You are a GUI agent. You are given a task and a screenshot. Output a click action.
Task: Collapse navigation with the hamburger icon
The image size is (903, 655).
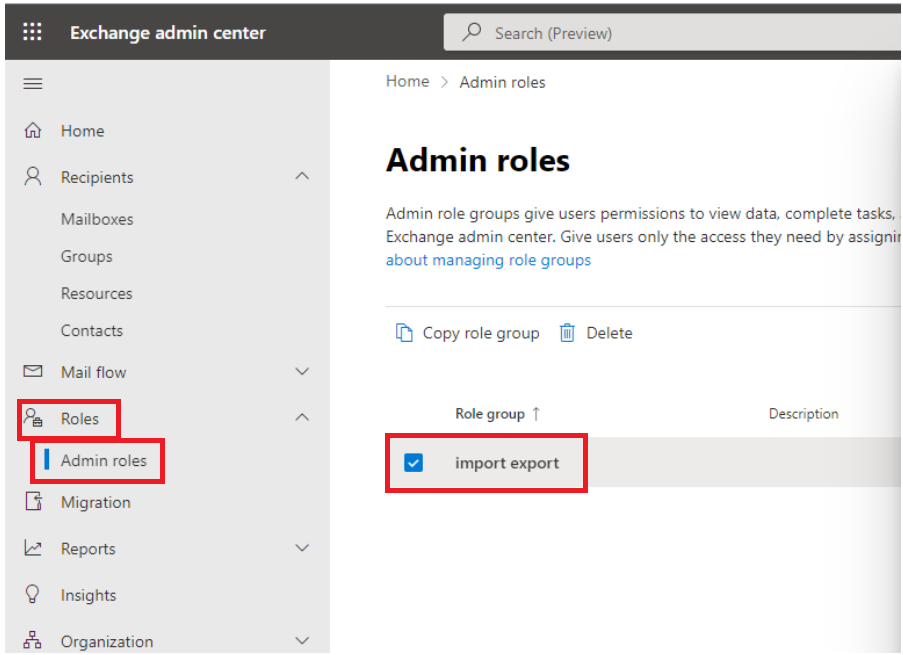(33, 84)
